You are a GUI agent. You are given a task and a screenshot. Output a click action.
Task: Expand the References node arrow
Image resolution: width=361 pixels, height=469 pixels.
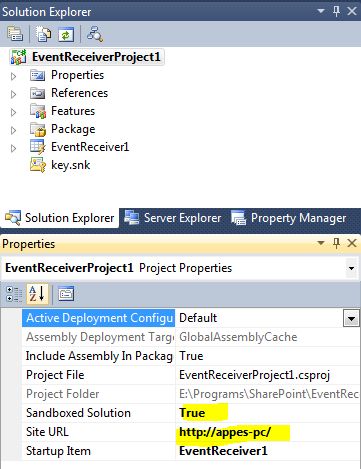(13, 94)
